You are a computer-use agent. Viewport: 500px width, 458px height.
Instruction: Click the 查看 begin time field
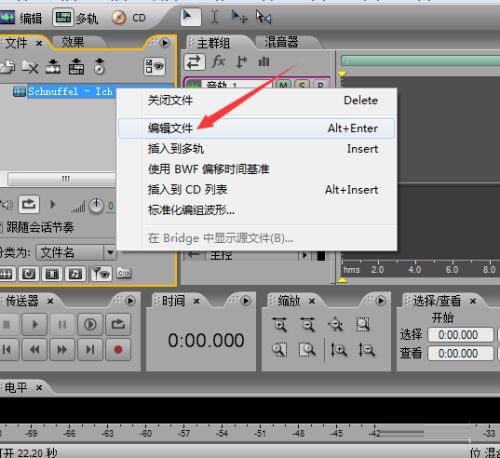(461, 353)
